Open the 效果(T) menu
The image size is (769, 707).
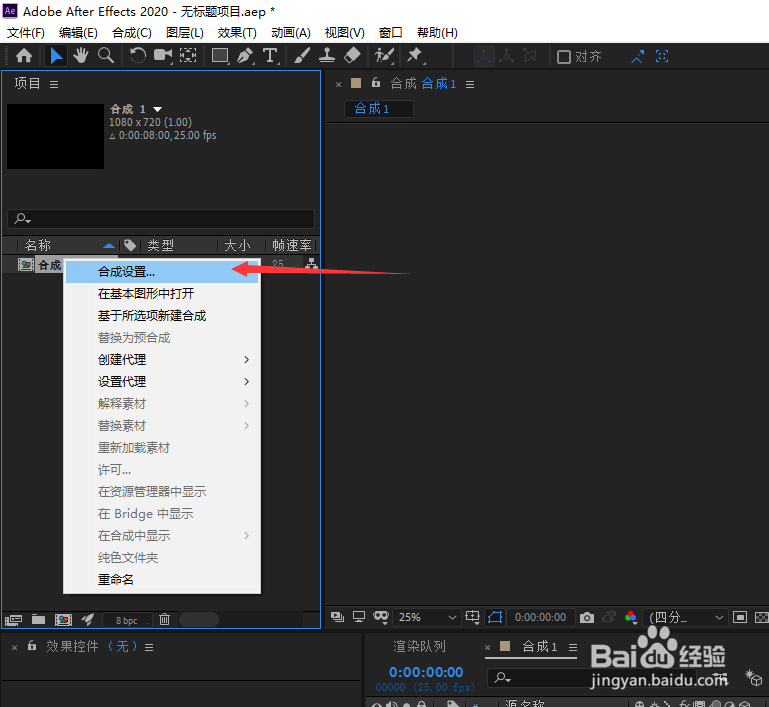[x=237, y=33]
